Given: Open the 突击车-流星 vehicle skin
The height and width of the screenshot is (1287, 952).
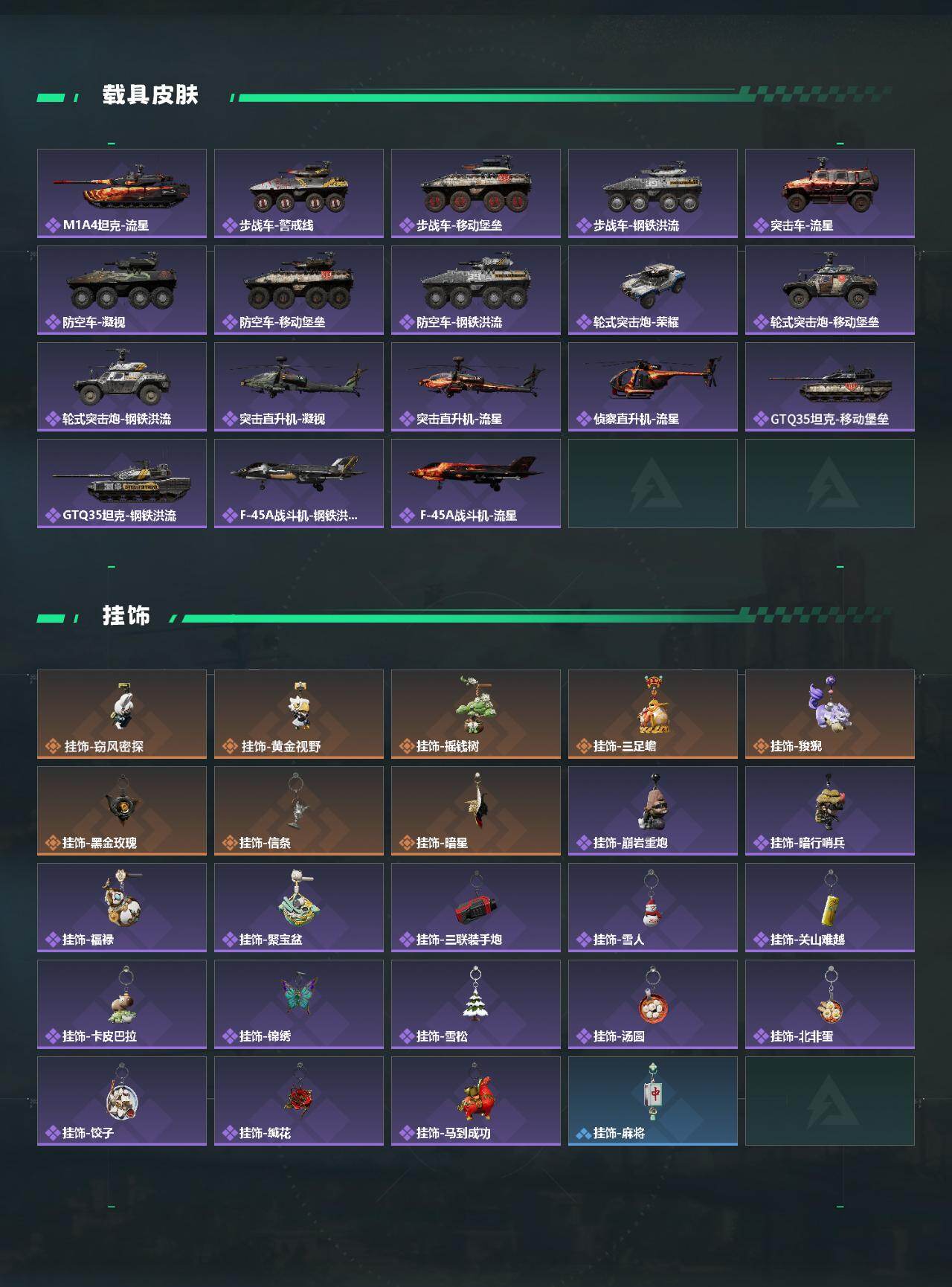Looking at the screenshot, I should click(830, 193).
